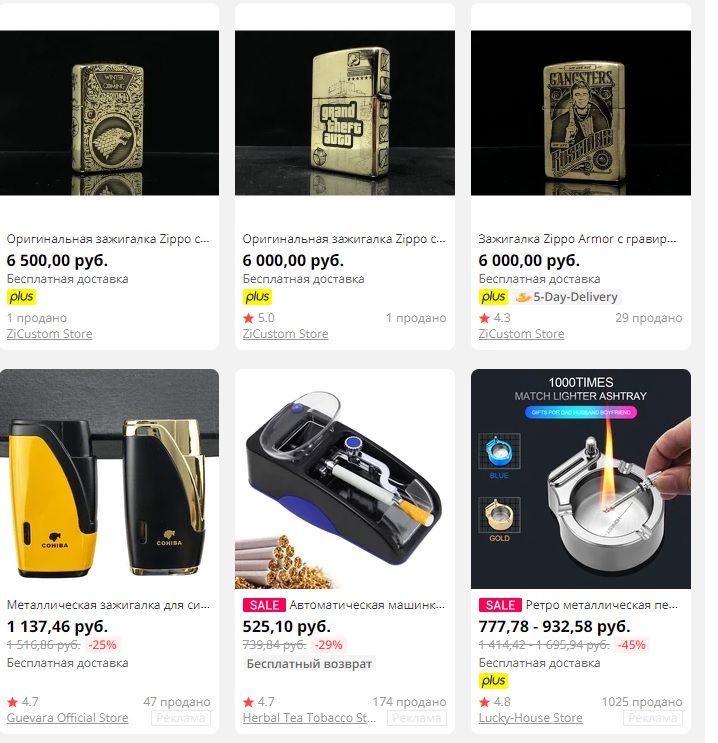Click the 4.8 star rating on the ashtray listing
718x743 pixels.
coord(494,702)
